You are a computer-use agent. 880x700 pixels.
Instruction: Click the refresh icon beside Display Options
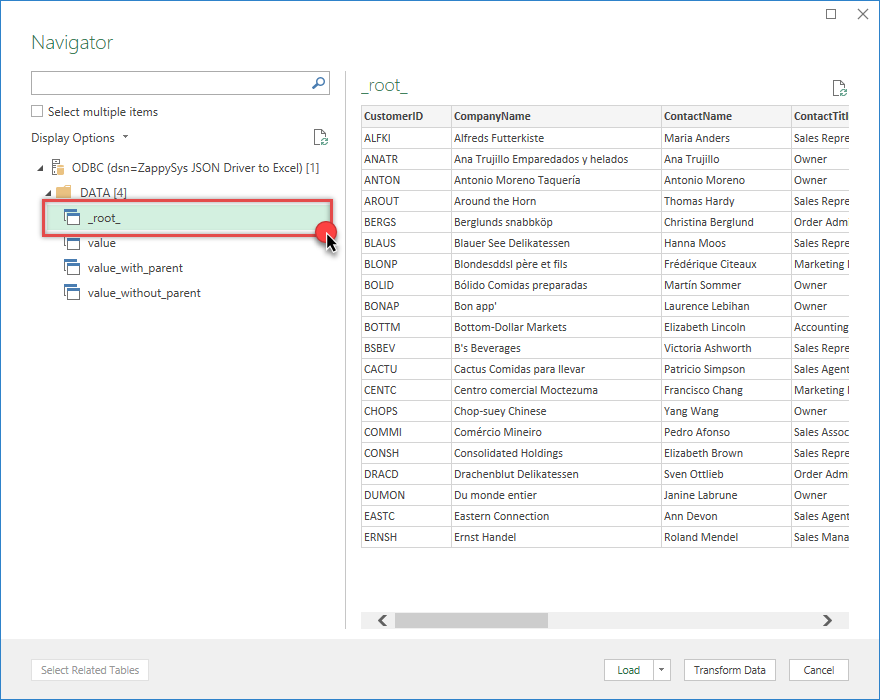point(320,138)
